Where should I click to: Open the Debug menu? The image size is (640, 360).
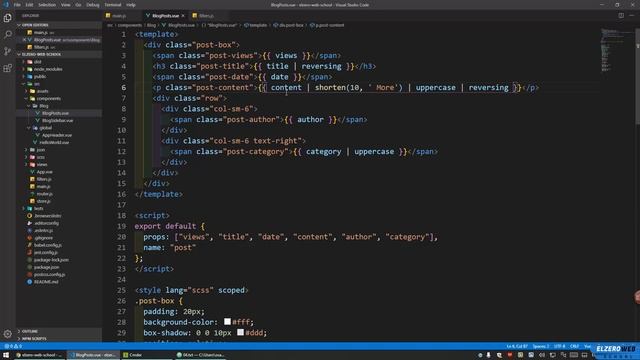(93, 5)
